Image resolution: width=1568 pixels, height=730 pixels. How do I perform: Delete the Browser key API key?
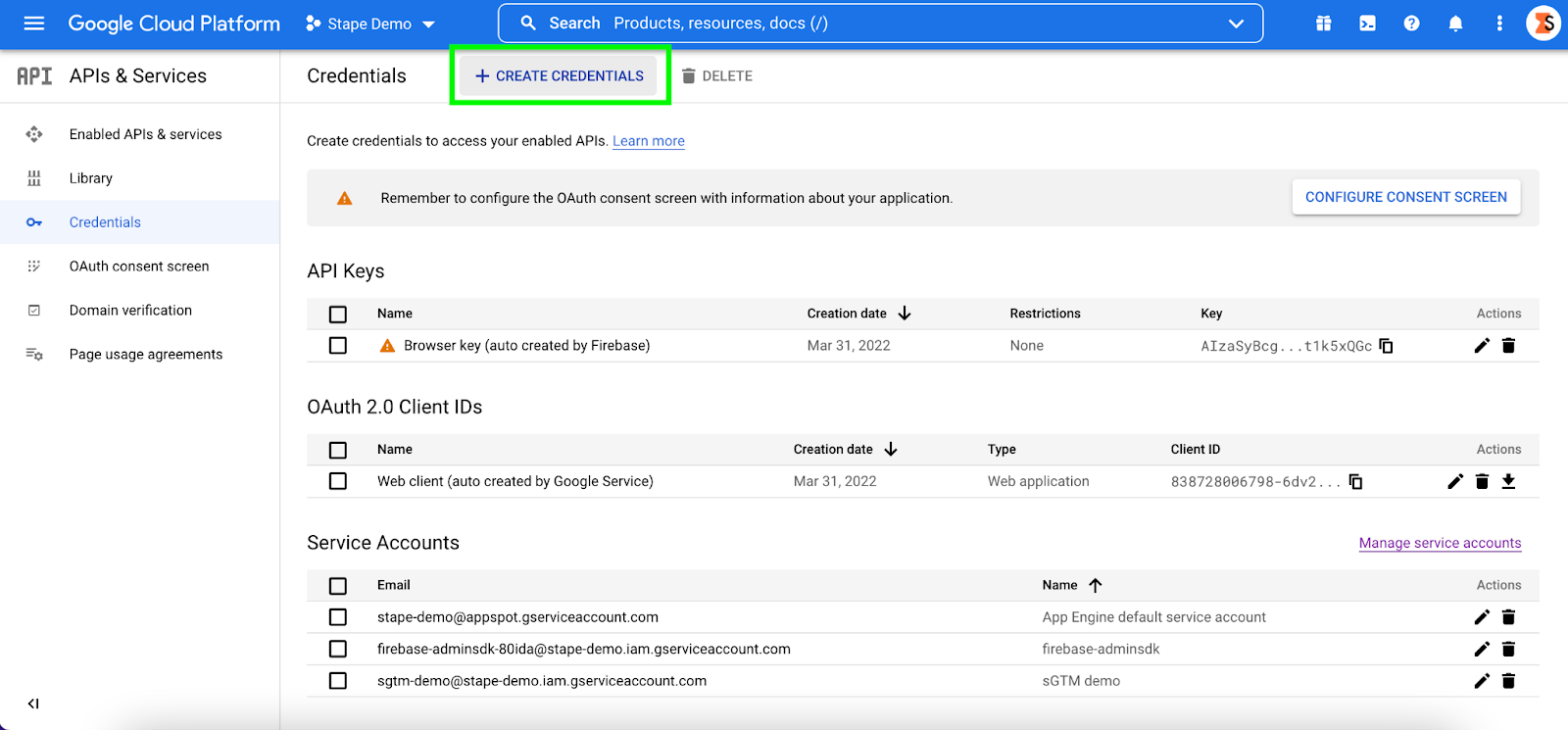coord(1508,346)
